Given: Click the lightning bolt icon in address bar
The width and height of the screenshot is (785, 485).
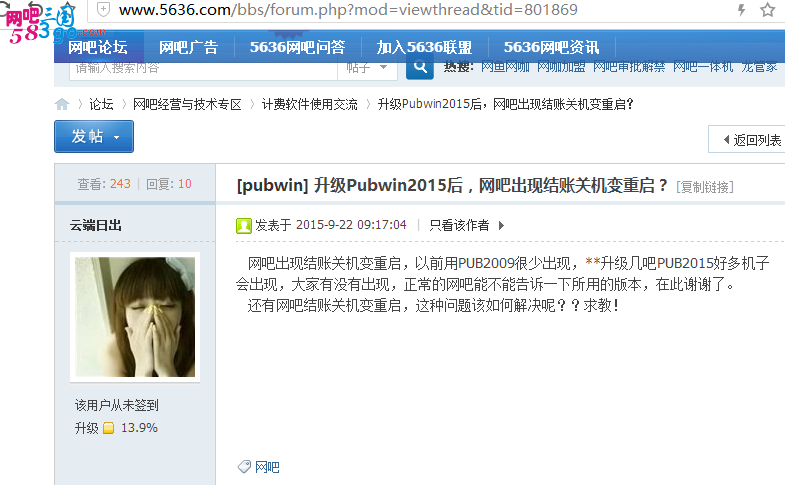Looking at the screenshot, I should pos(741,10).
